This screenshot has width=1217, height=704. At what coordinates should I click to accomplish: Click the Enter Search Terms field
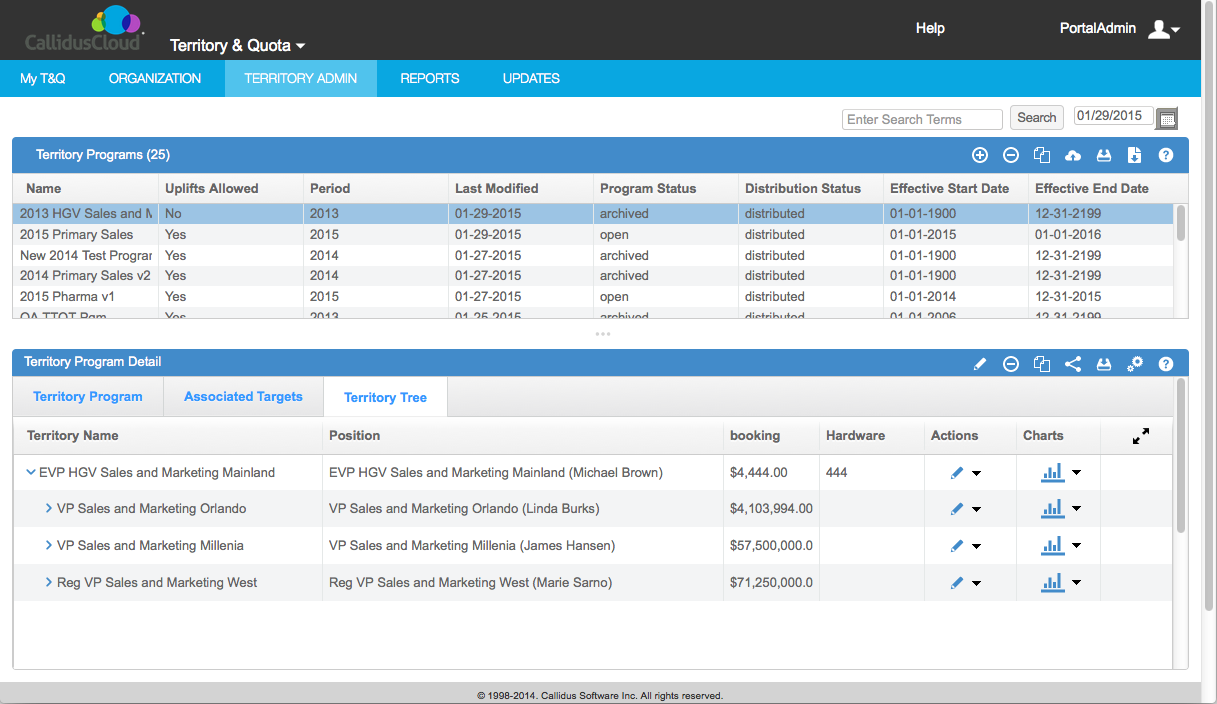click(921, 119)
